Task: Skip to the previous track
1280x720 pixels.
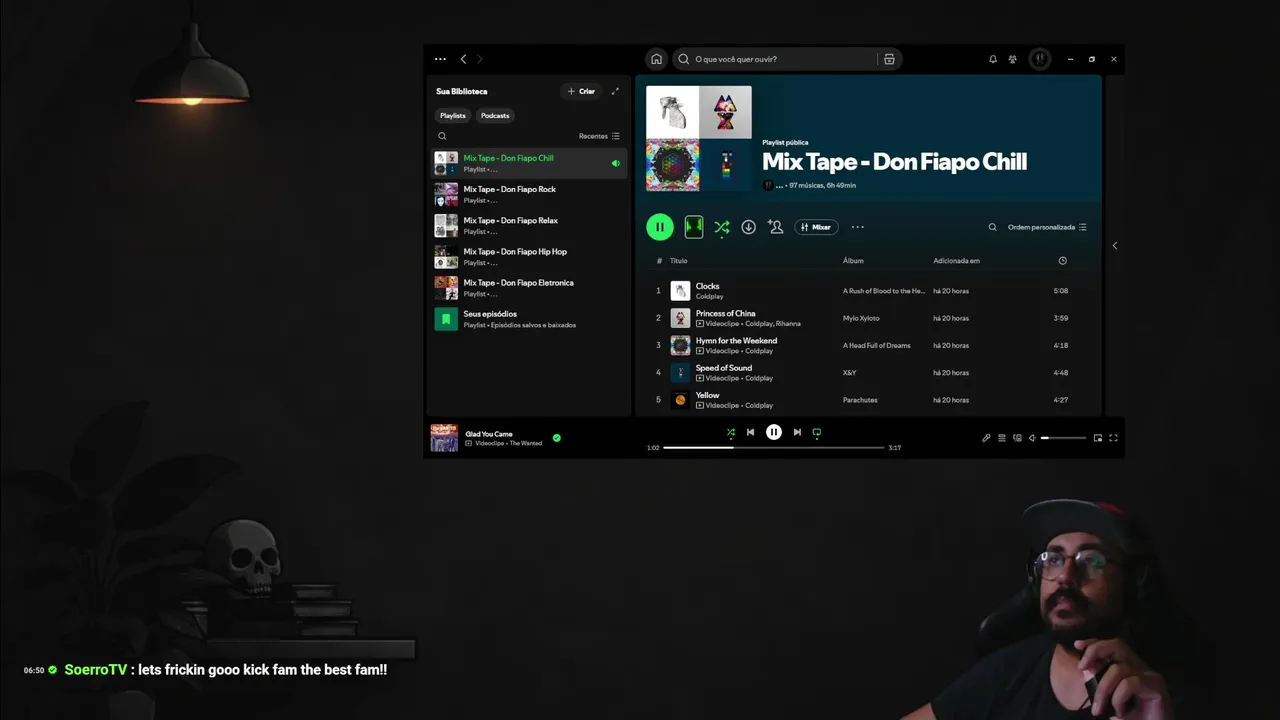Action: [750, 432]
